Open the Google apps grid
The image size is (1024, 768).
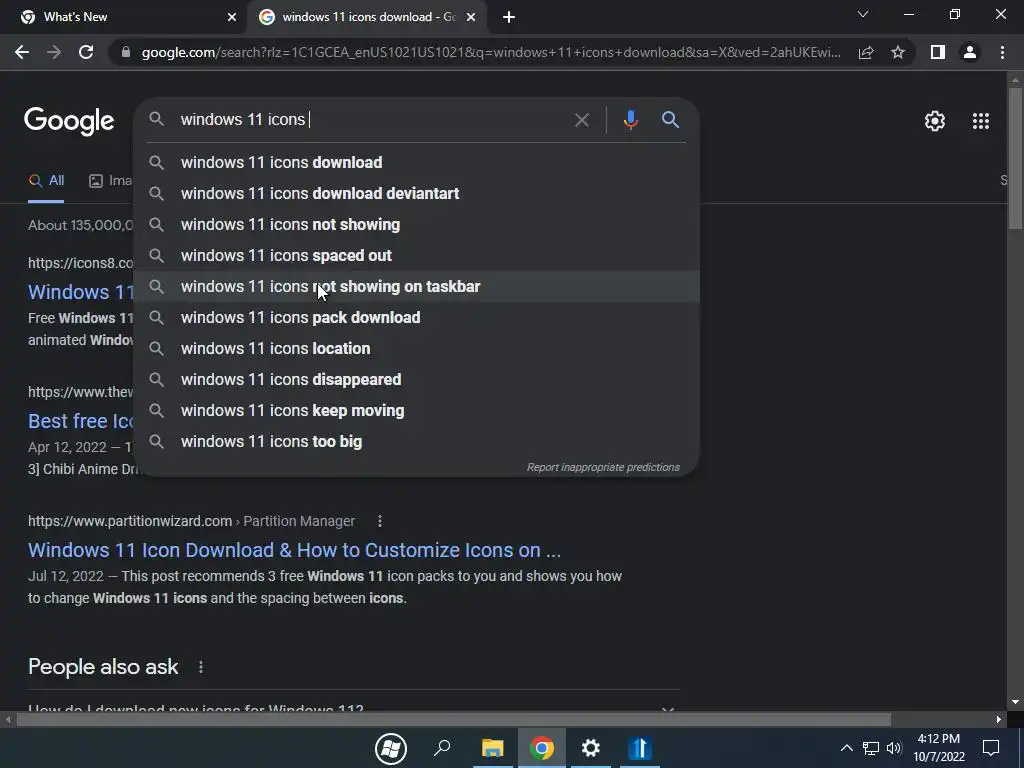click(980, 121)
